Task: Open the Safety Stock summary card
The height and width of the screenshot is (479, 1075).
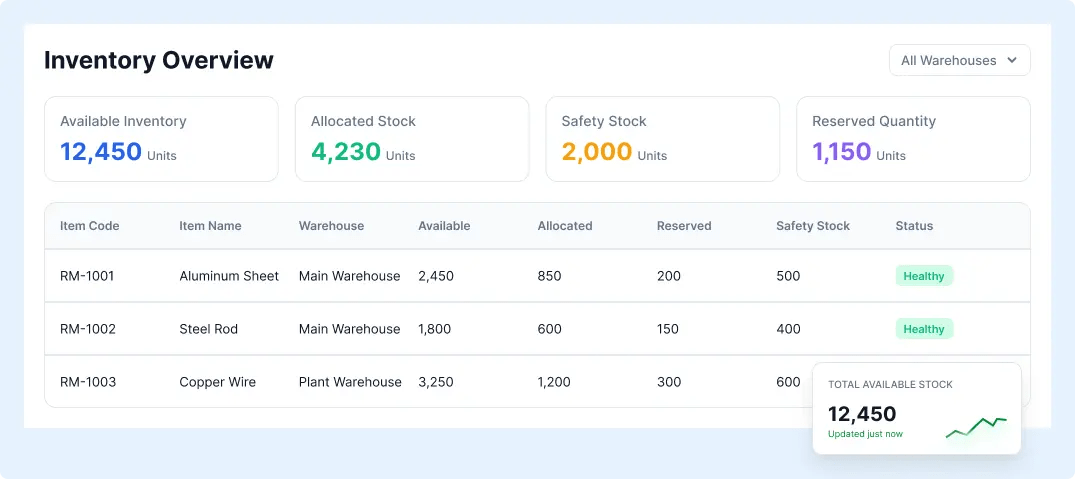Action: point(662,139)
